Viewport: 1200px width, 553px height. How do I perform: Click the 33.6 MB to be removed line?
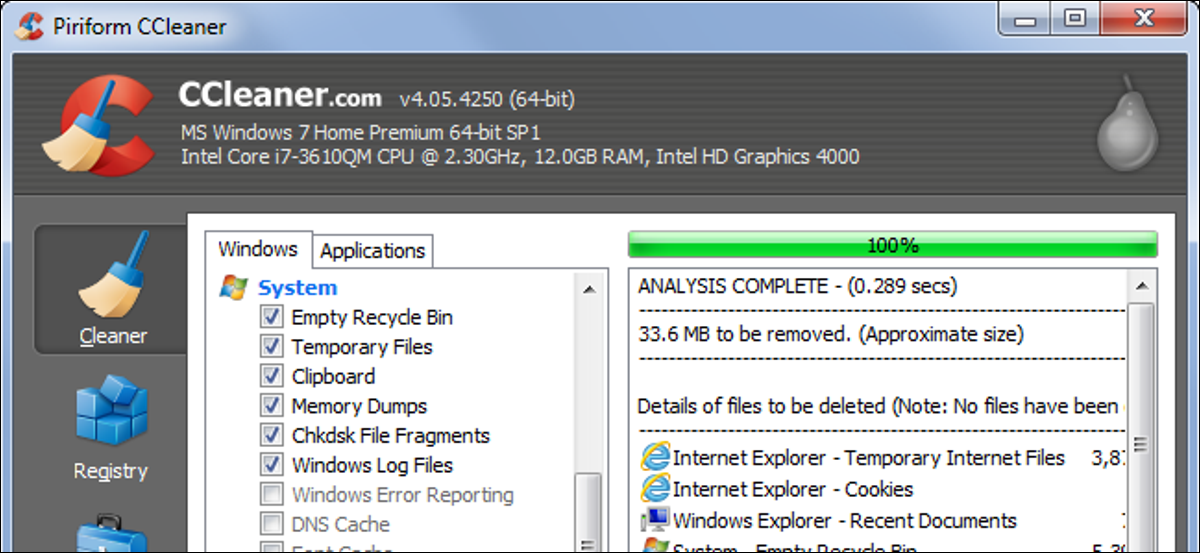tap(831, 334)
